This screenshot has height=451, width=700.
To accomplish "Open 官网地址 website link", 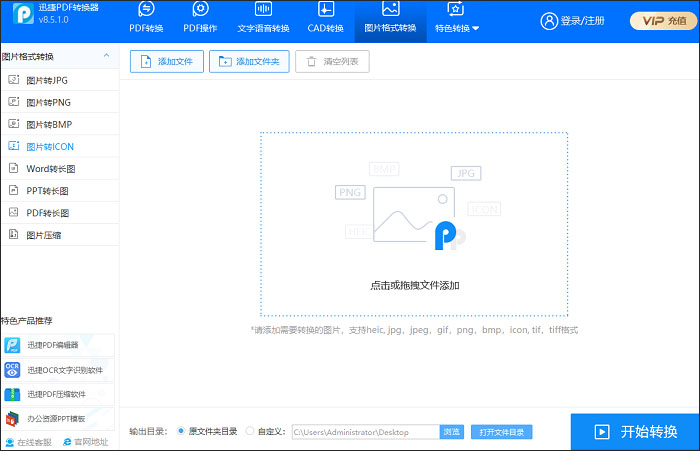I will point(86,442).
